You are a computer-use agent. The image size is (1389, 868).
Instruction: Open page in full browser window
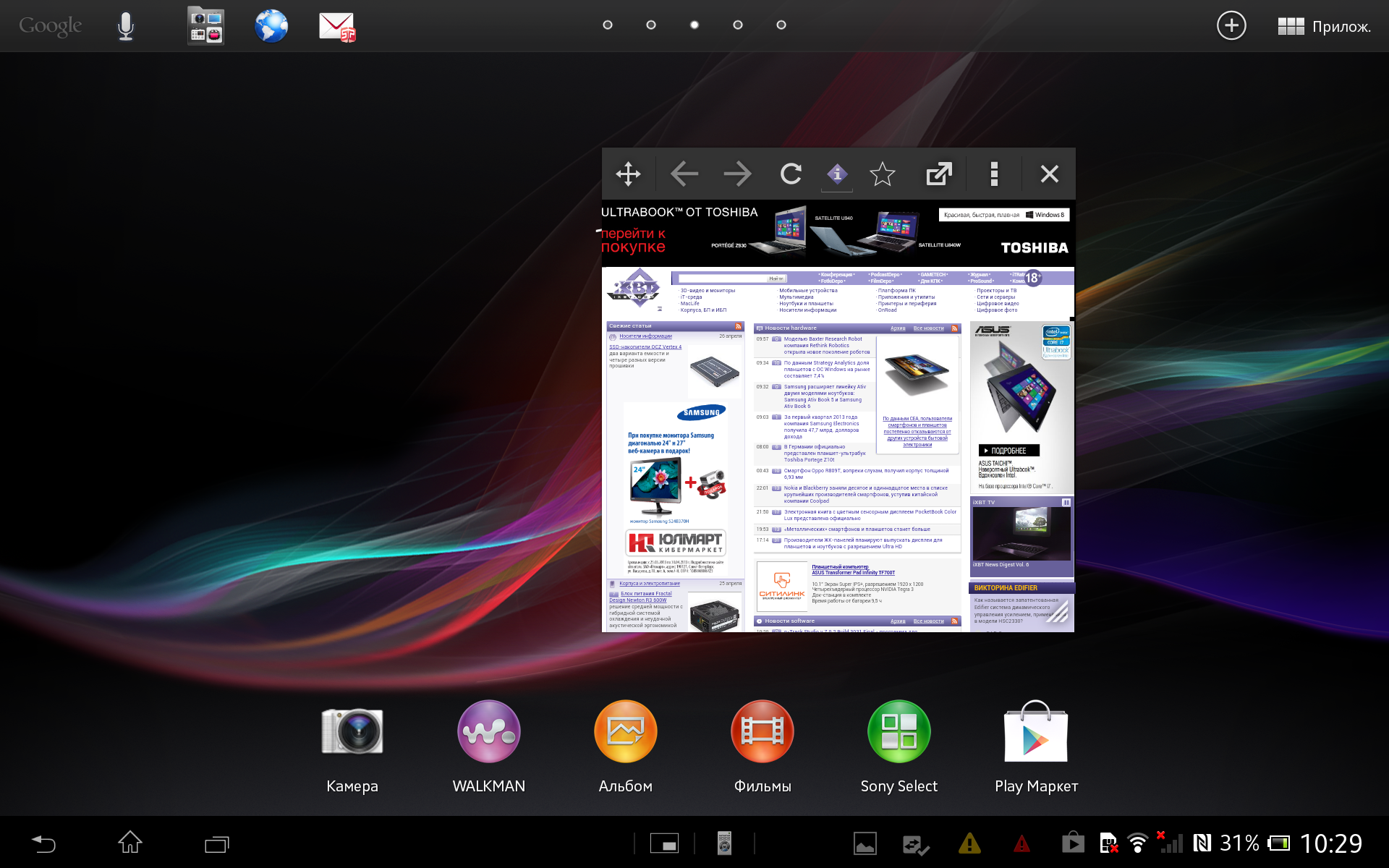[938, 174]
